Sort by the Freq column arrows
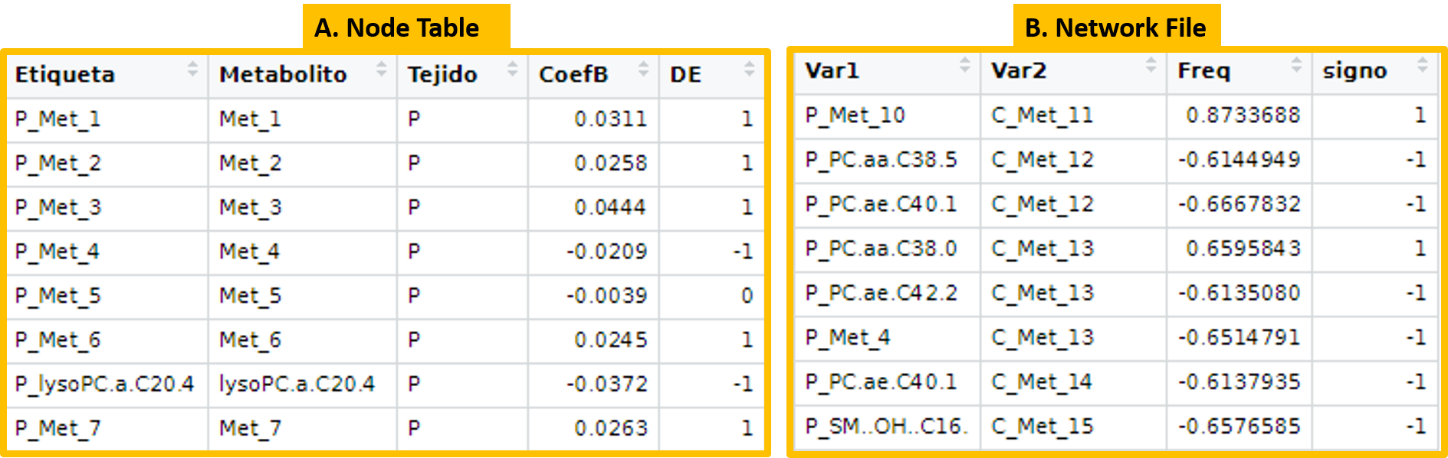This screenshot has width=1448, height=458. point(1297,68)
